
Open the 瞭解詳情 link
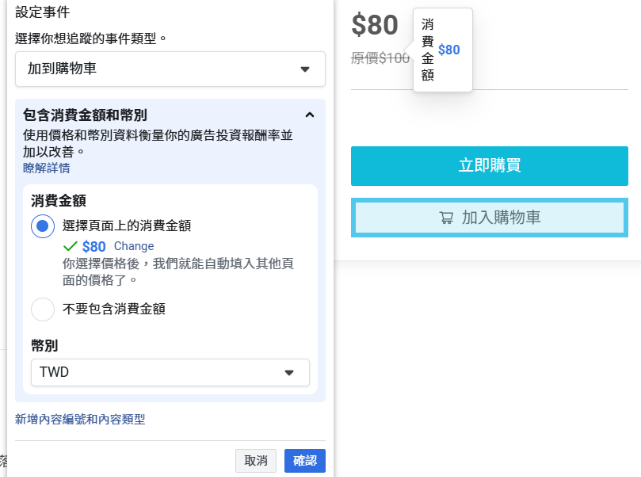[46, 168]
